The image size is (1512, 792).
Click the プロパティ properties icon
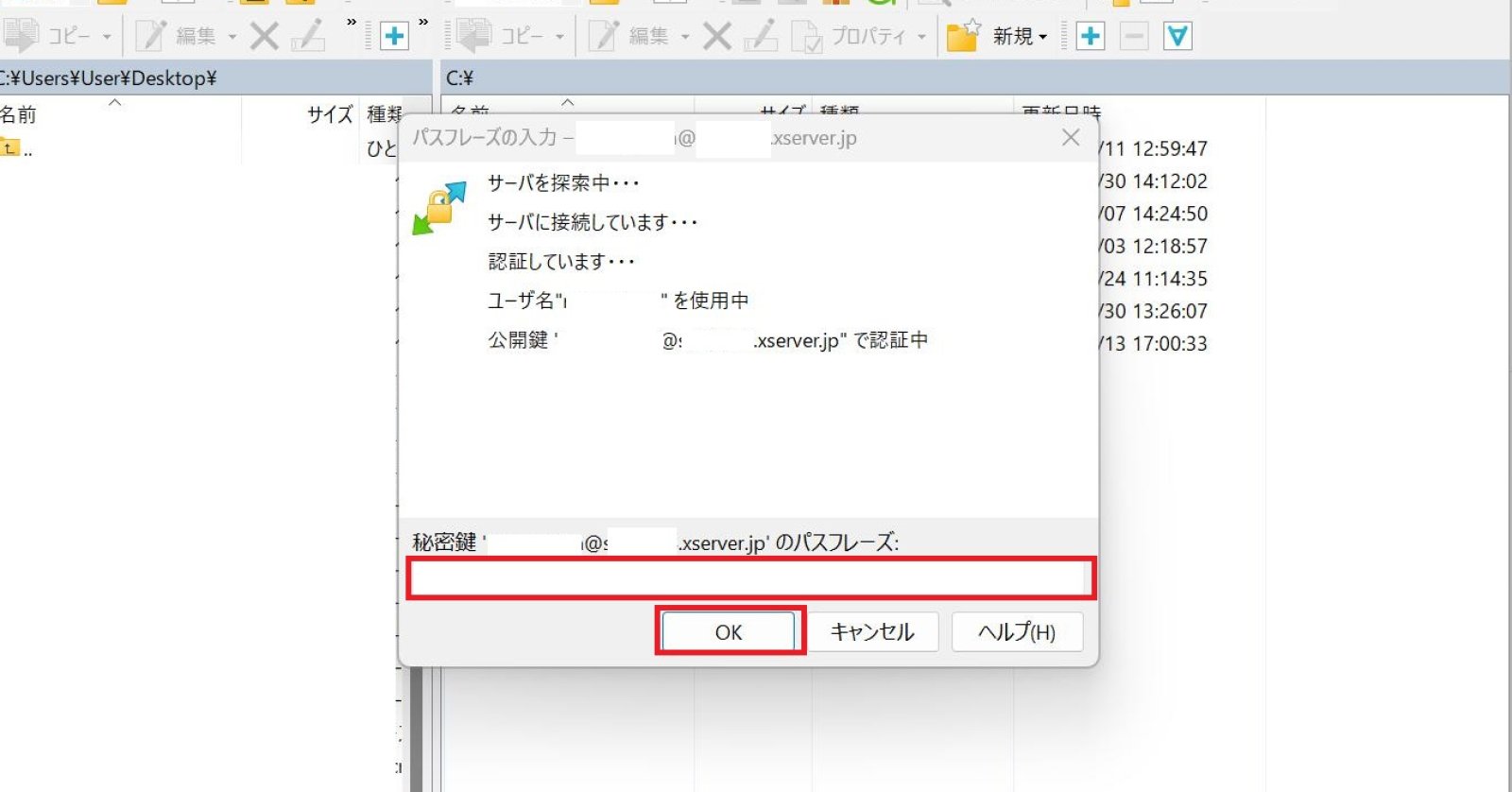pyautogui.click(x=807, y=36)
